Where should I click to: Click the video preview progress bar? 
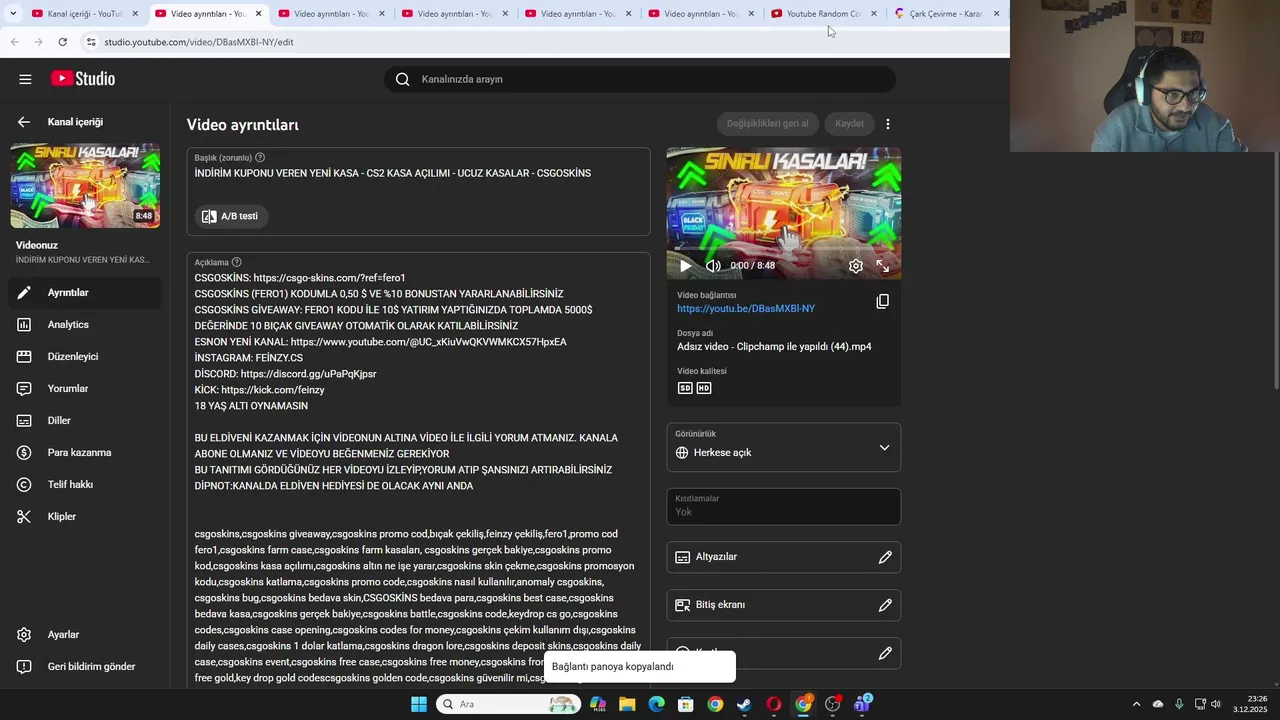tap(784, 249)
